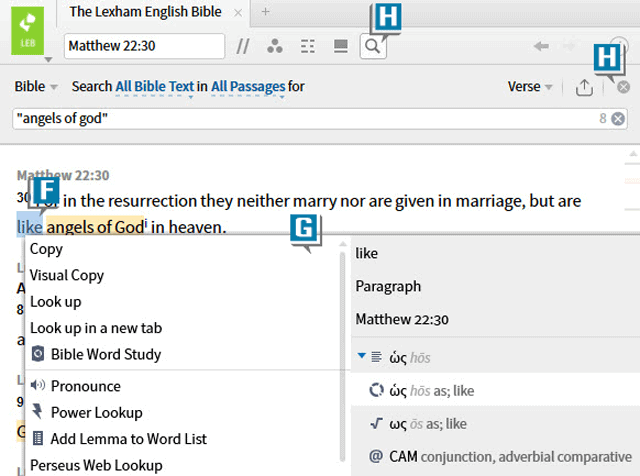Click the visual filters three-dots icon
Screen dimensions: 640x476
coord(275,46)
